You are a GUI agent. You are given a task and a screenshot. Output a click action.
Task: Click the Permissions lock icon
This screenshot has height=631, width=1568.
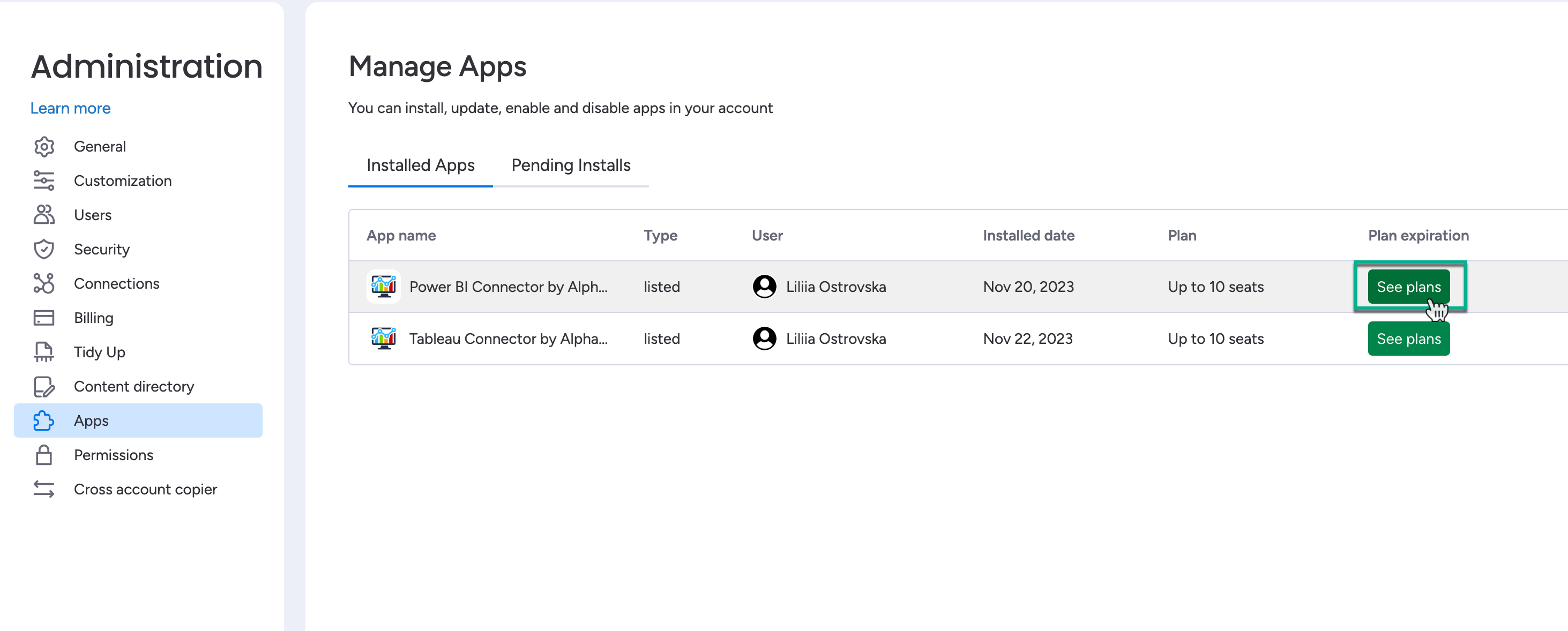(x=44, y=455)
